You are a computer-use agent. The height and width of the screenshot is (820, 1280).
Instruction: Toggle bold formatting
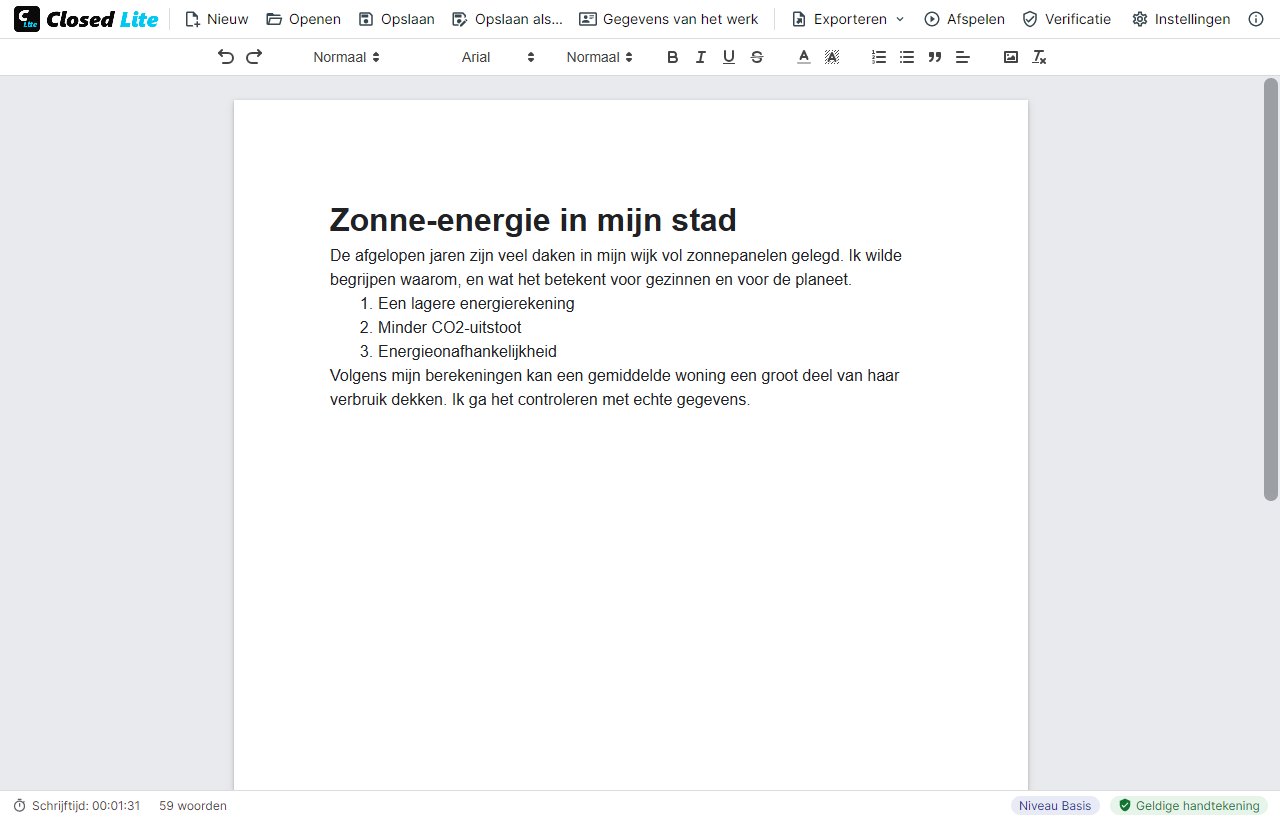[673, 57]
